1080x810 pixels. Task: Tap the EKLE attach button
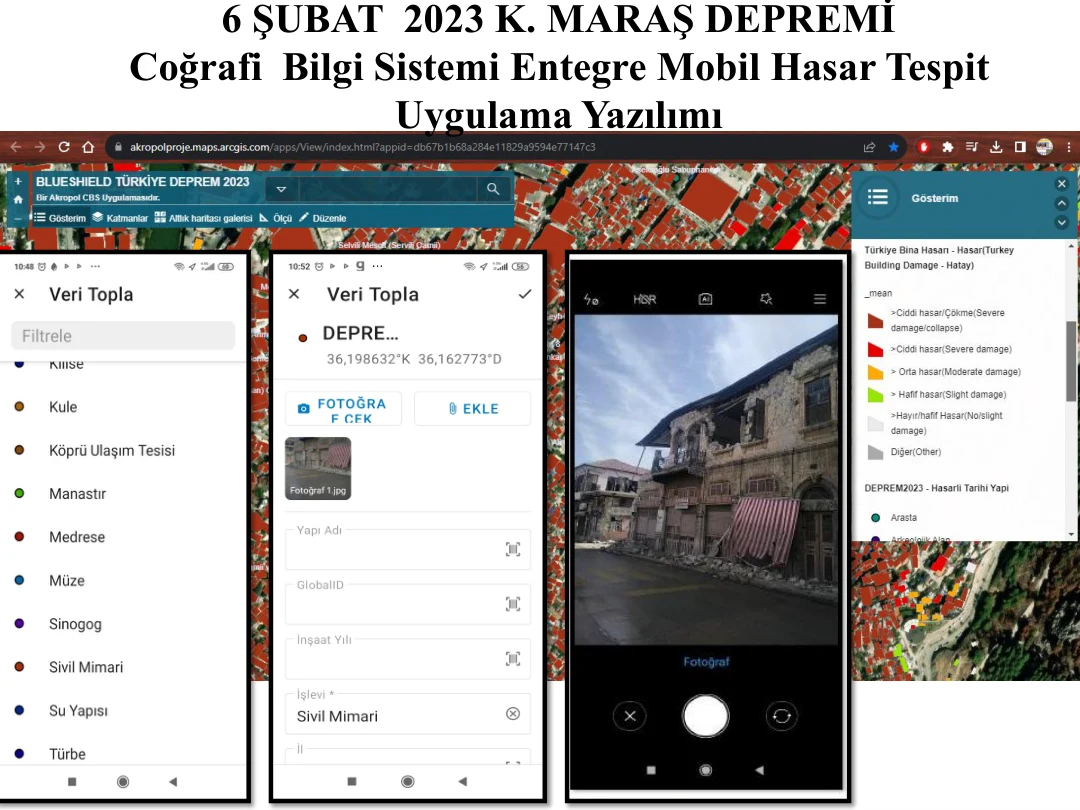(x=472, y=409)
